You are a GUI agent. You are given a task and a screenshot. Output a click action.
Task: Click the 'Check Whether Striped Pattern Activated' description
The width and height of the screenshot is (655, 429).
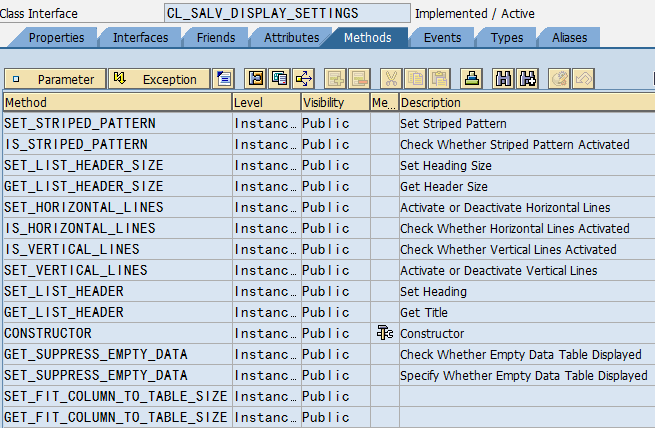(527, 144)
